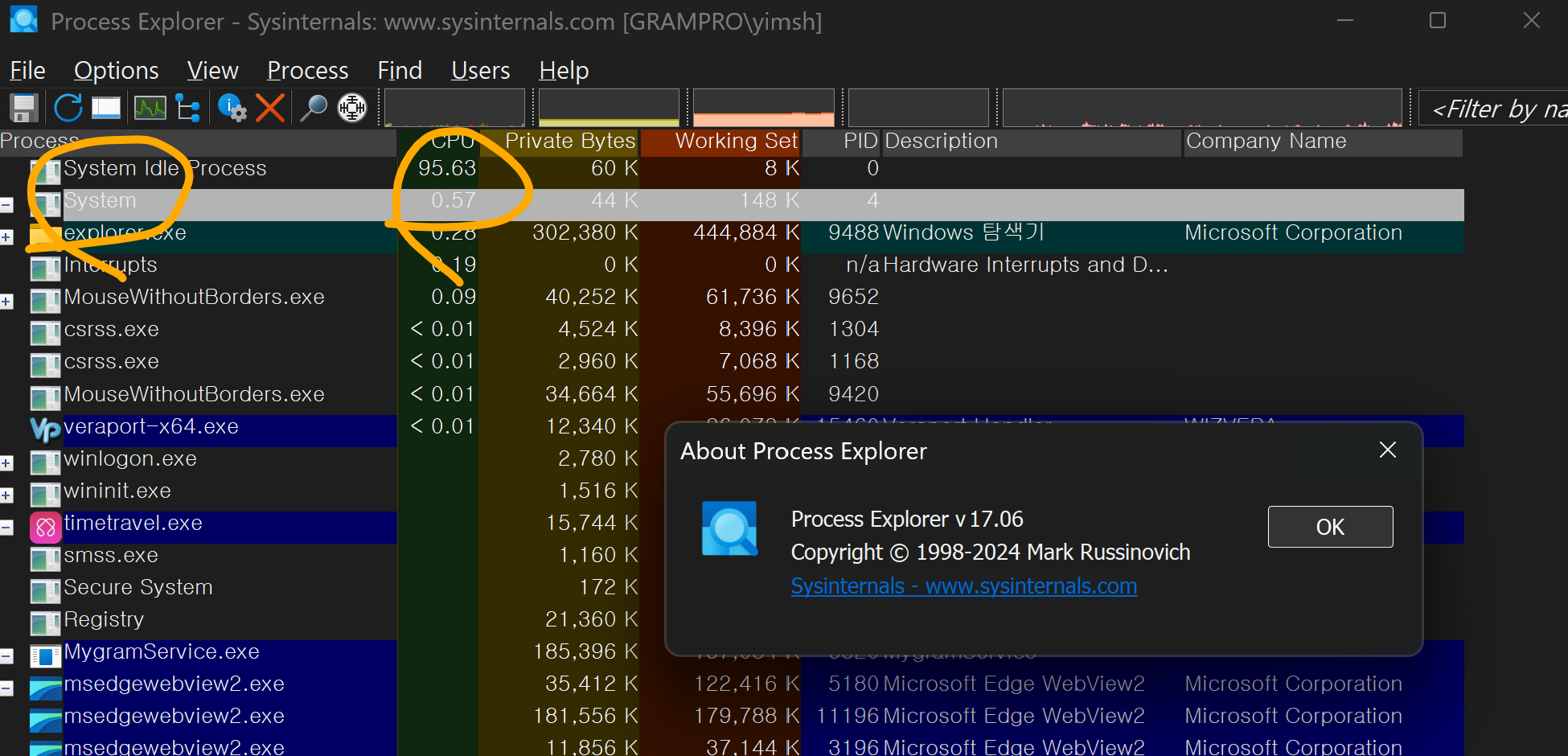Click the winlogon.exe process icon
The width and height of the screenshot is (1568, 756).
point(46,462)
